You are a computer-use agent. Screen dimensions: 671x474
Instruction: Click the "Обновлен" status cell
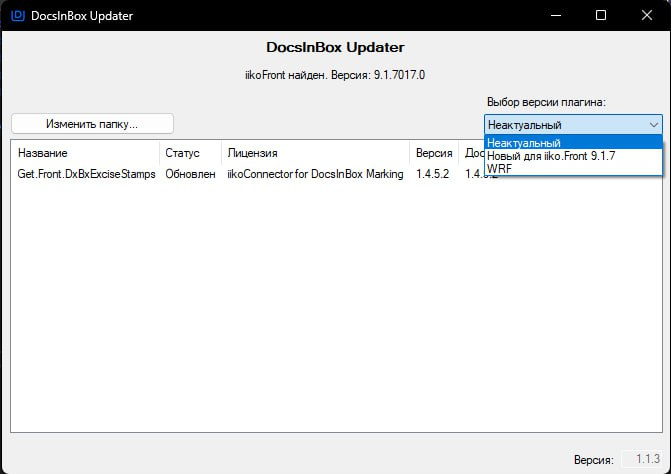(190, 174)
